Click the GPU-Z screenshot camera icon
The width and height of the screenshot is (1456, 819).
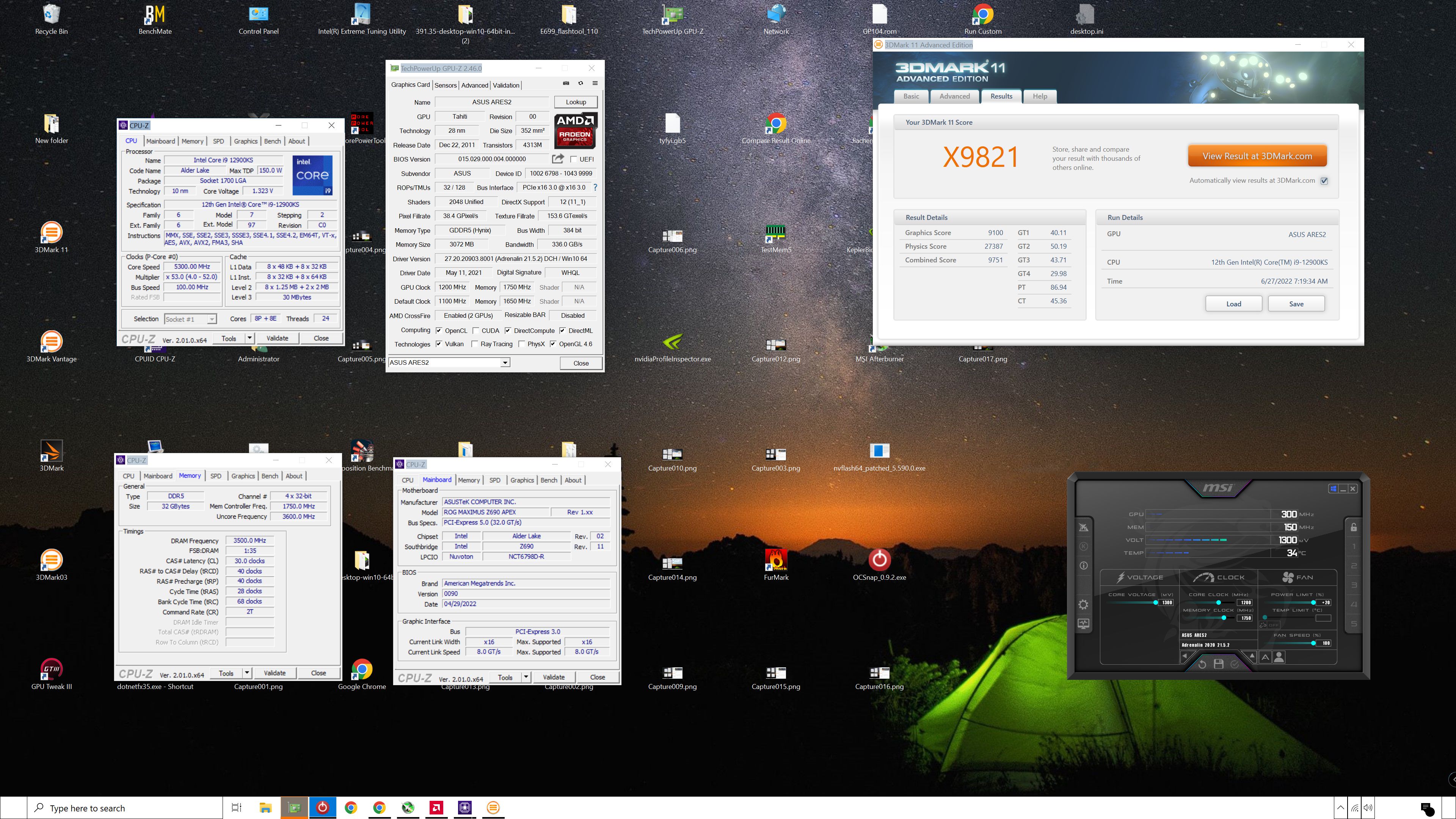(x=566, y=83)
